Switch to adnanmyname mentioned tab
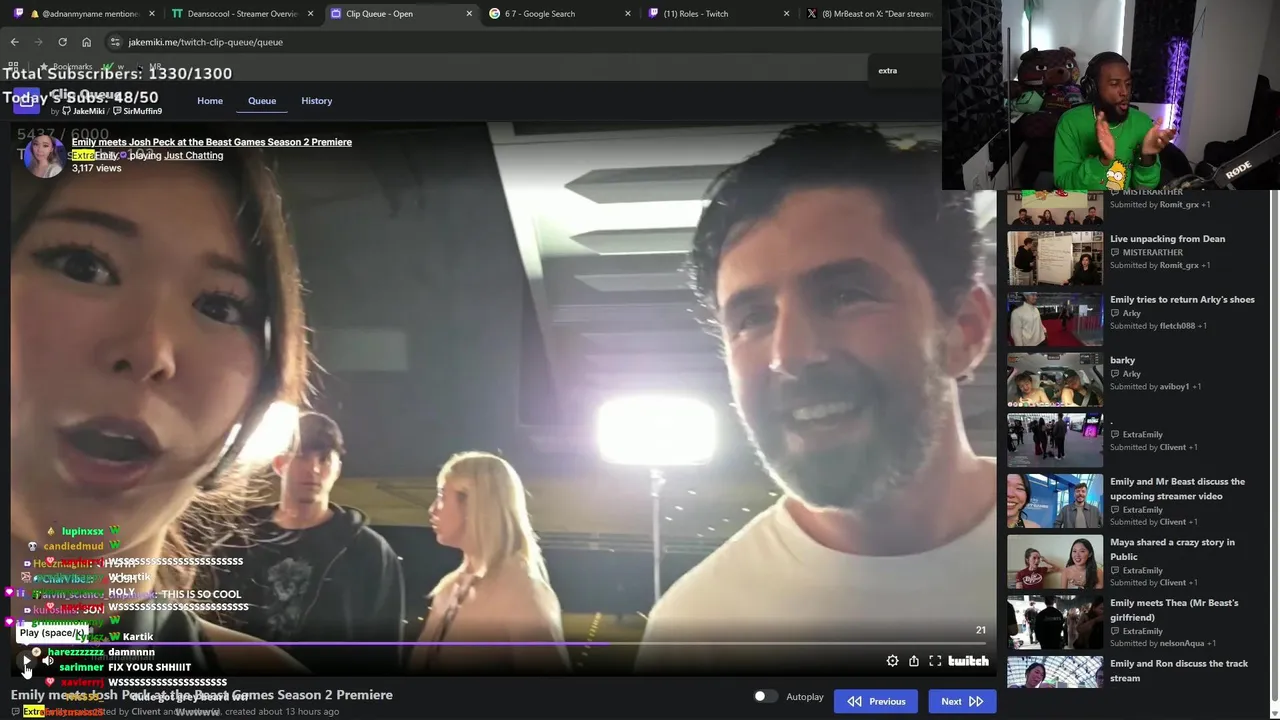 coord(83,14)
